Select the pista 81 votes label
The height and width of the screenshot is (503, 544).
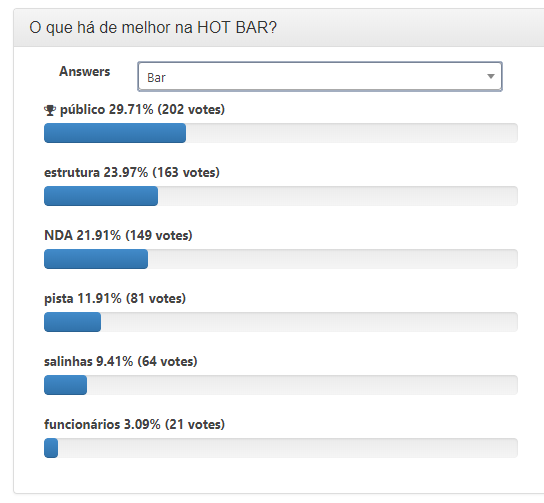pos(115,298)
